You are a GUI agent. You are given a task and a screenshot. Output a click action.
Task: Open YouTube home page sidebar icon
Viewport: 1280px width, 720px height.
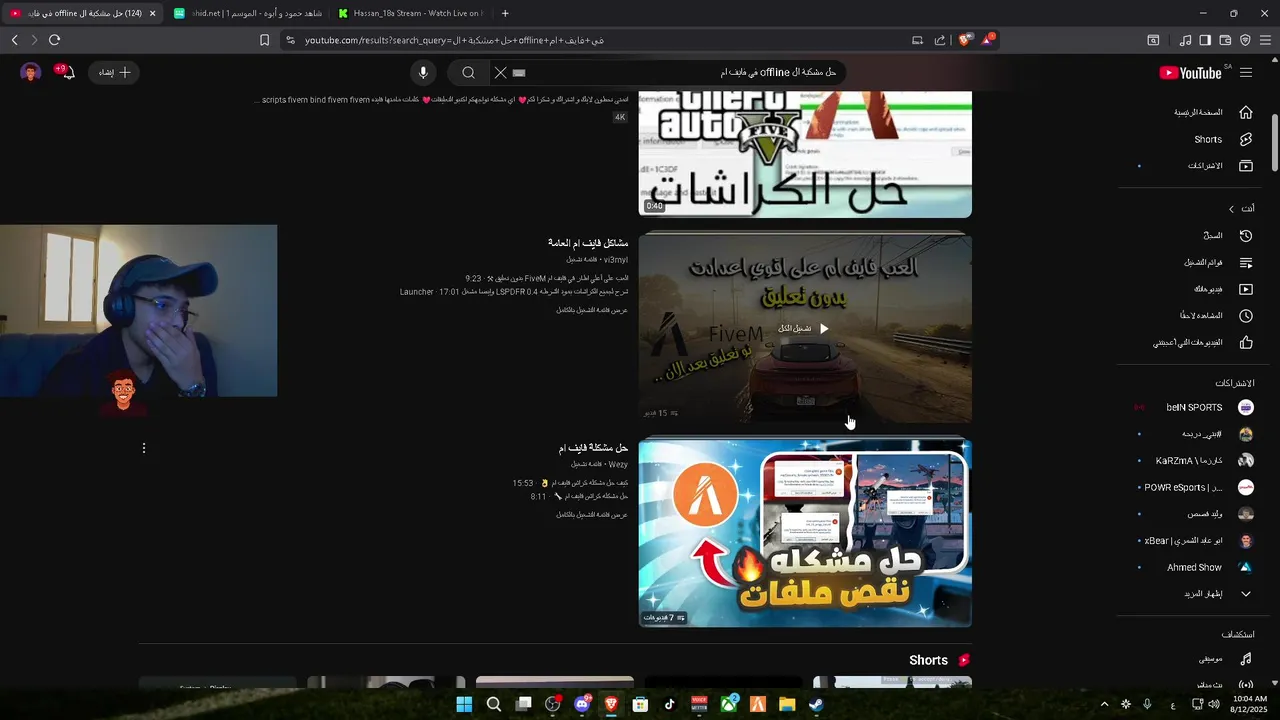coord(1246,112)
